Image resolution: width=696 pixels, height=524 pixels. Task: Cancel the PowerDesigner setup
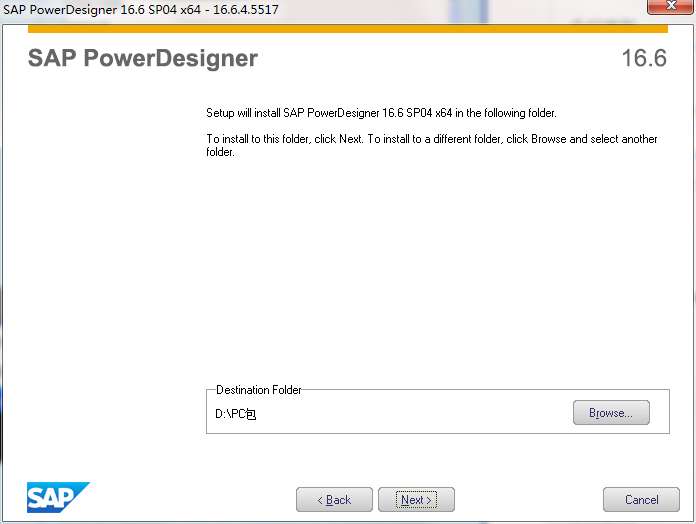coord(641,500)
